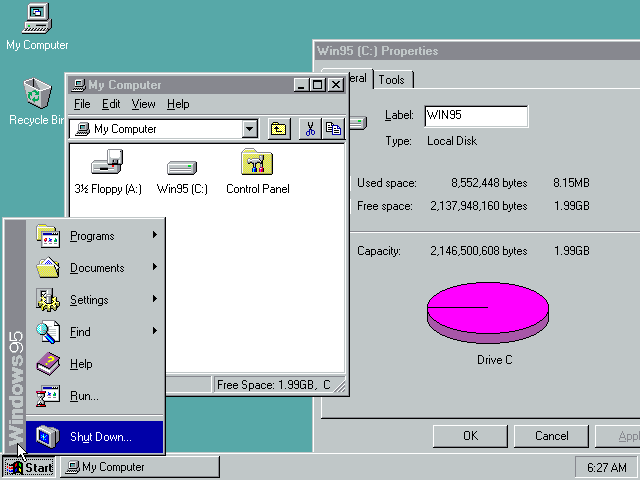This screenshot has height=480, width=640.
Task: Click the Copy toolbar icon
Action: 333,129
